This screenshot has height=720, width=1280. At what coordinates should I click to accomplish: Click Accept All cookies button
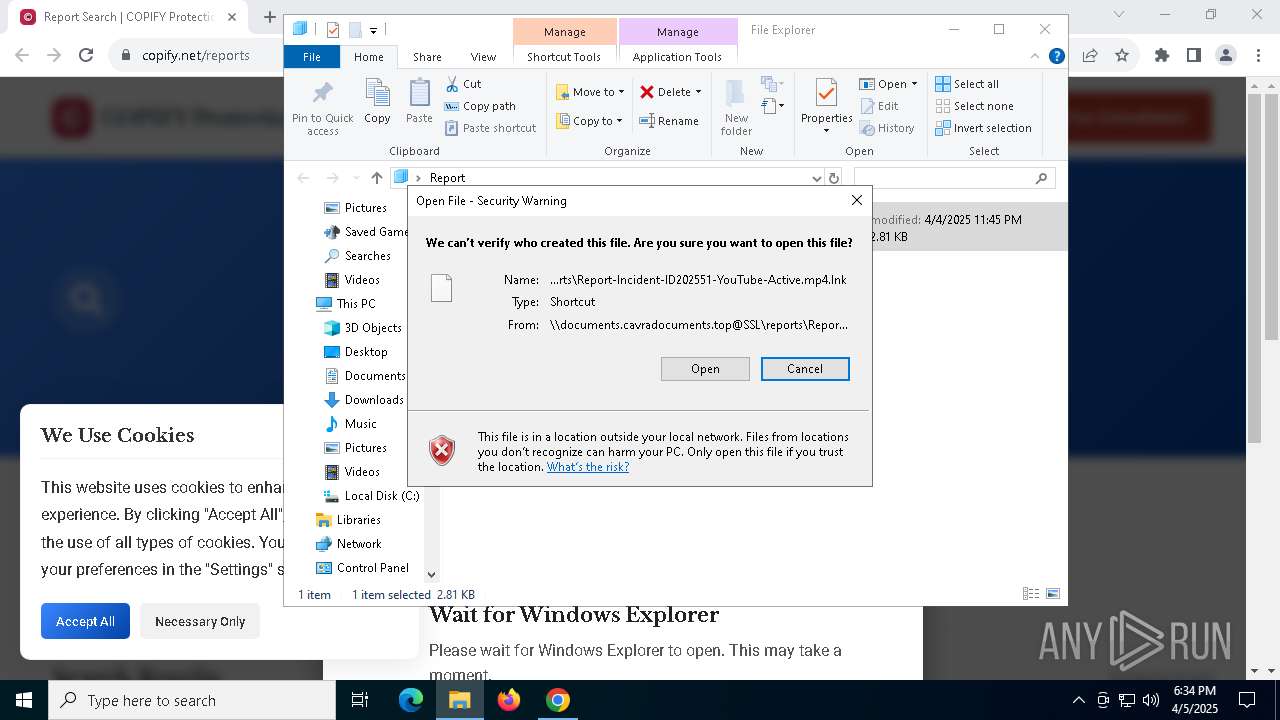pos(85,621)
